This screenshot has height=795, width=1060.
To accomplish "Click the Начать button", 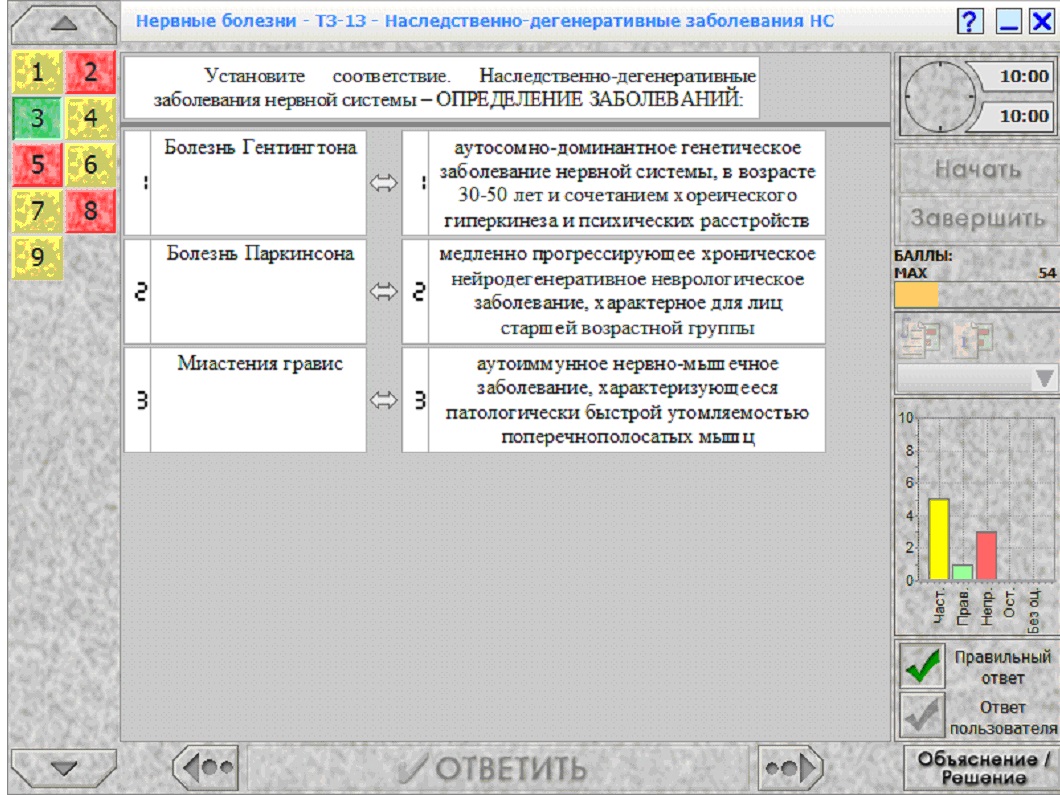I will pyautogui.click(x=977, y=169).
